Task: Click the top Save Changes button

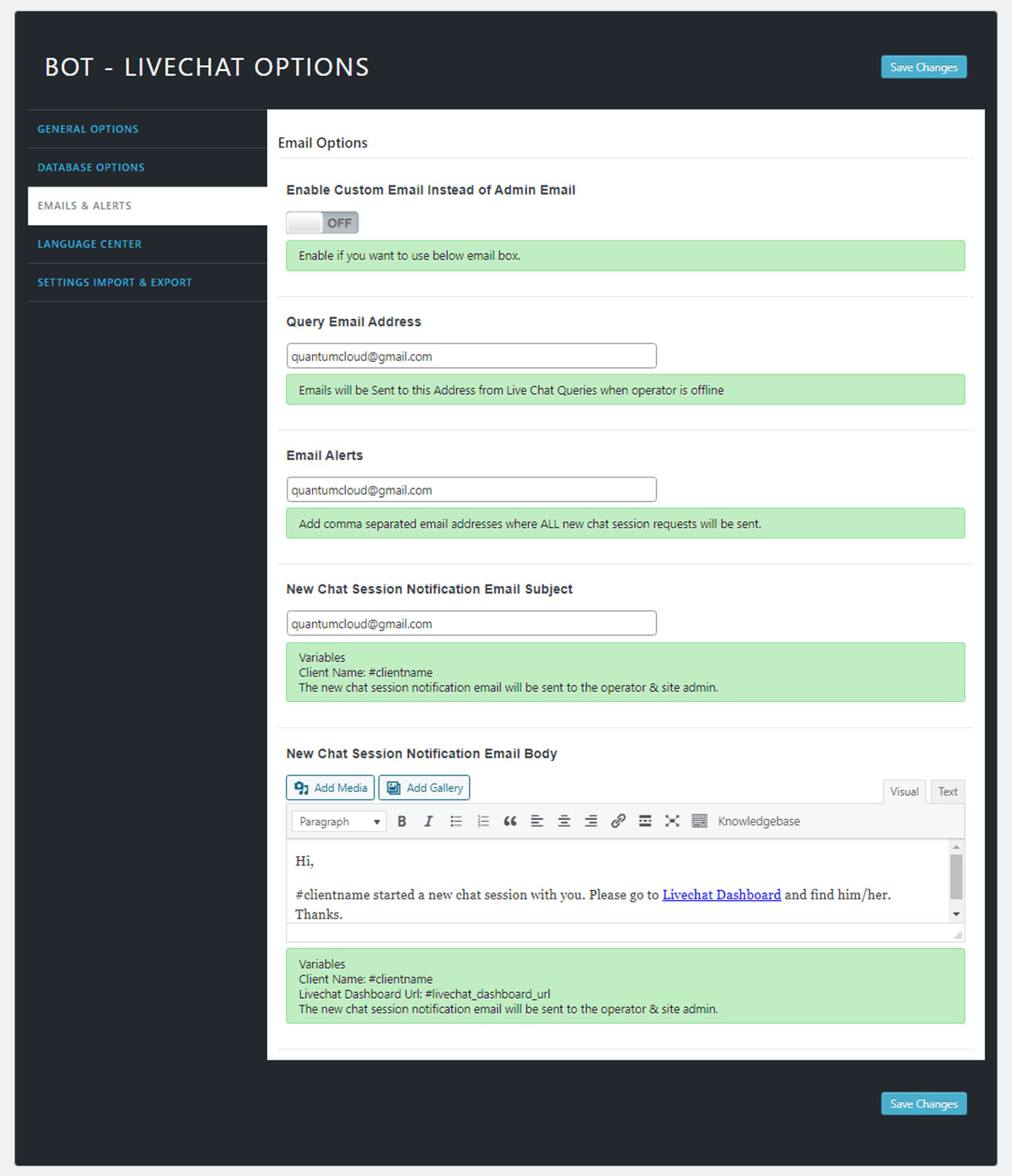Action: click(923, 67)
